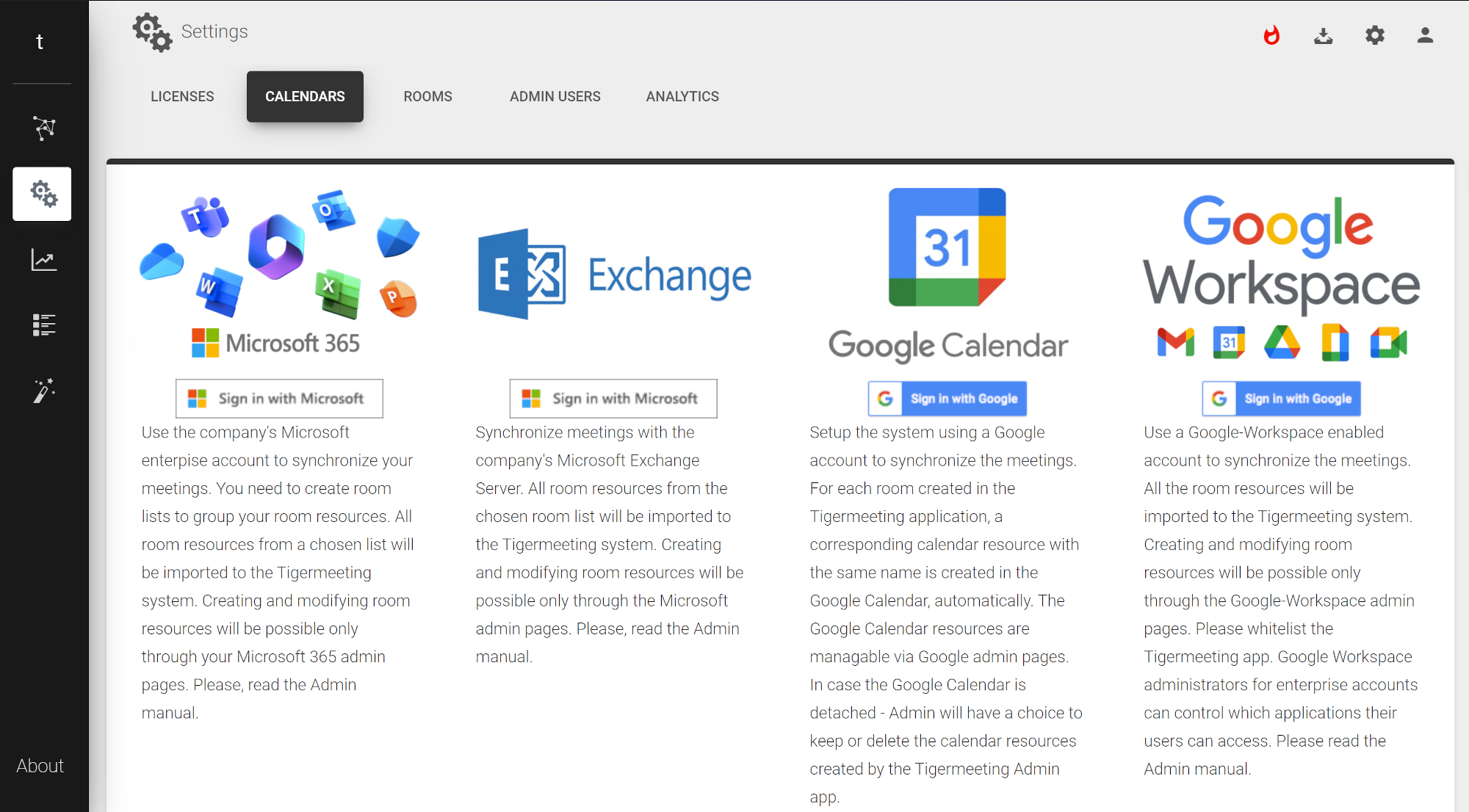Sign in with Microsoft under Microsoft 365

click(x=279, y=399)
